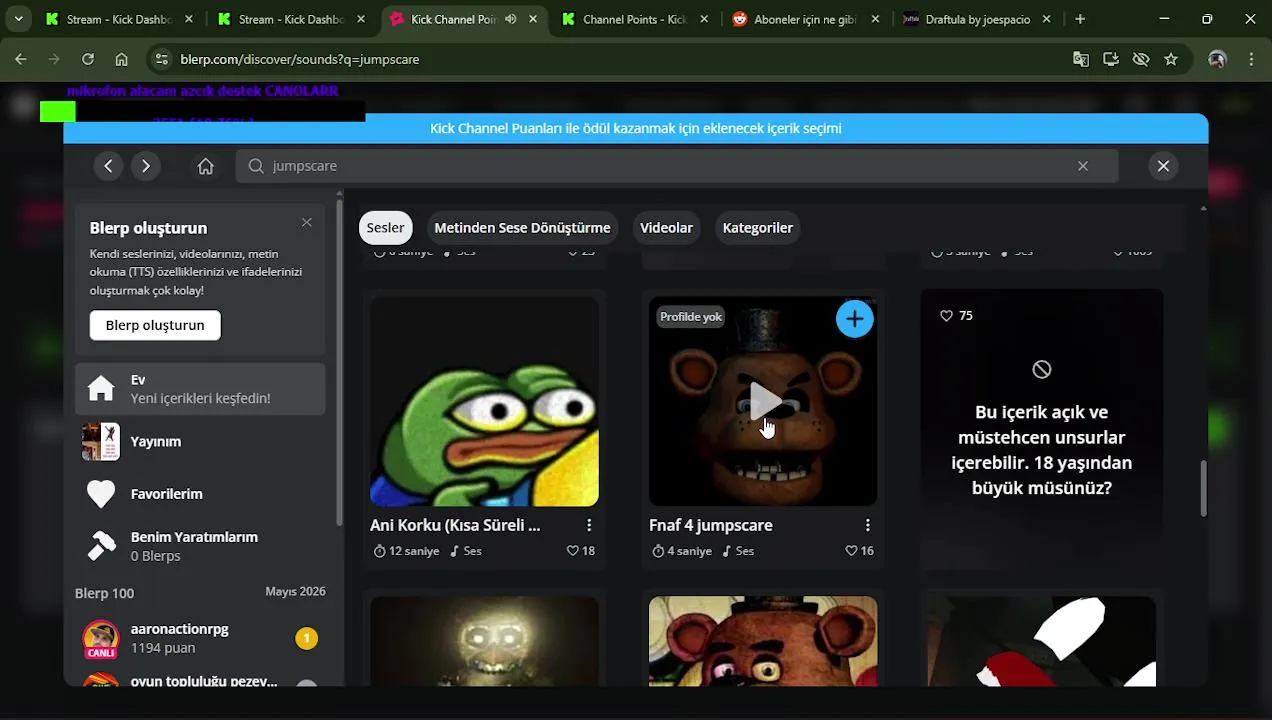Click the Blerp 100 heading
Viewport: 1272px width, 720px height.
tap(104, 593)
